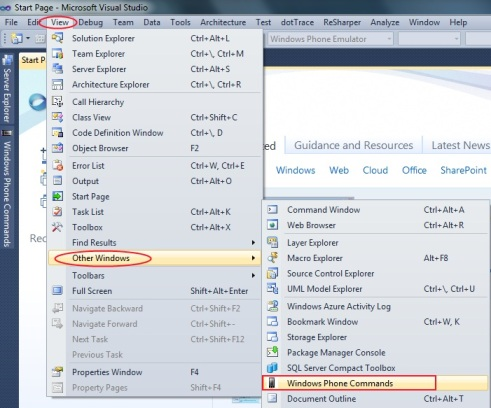Screen dimensions: 491x408
Task: Click the Architecture Explorer menu icon
Action: [57, 84]
